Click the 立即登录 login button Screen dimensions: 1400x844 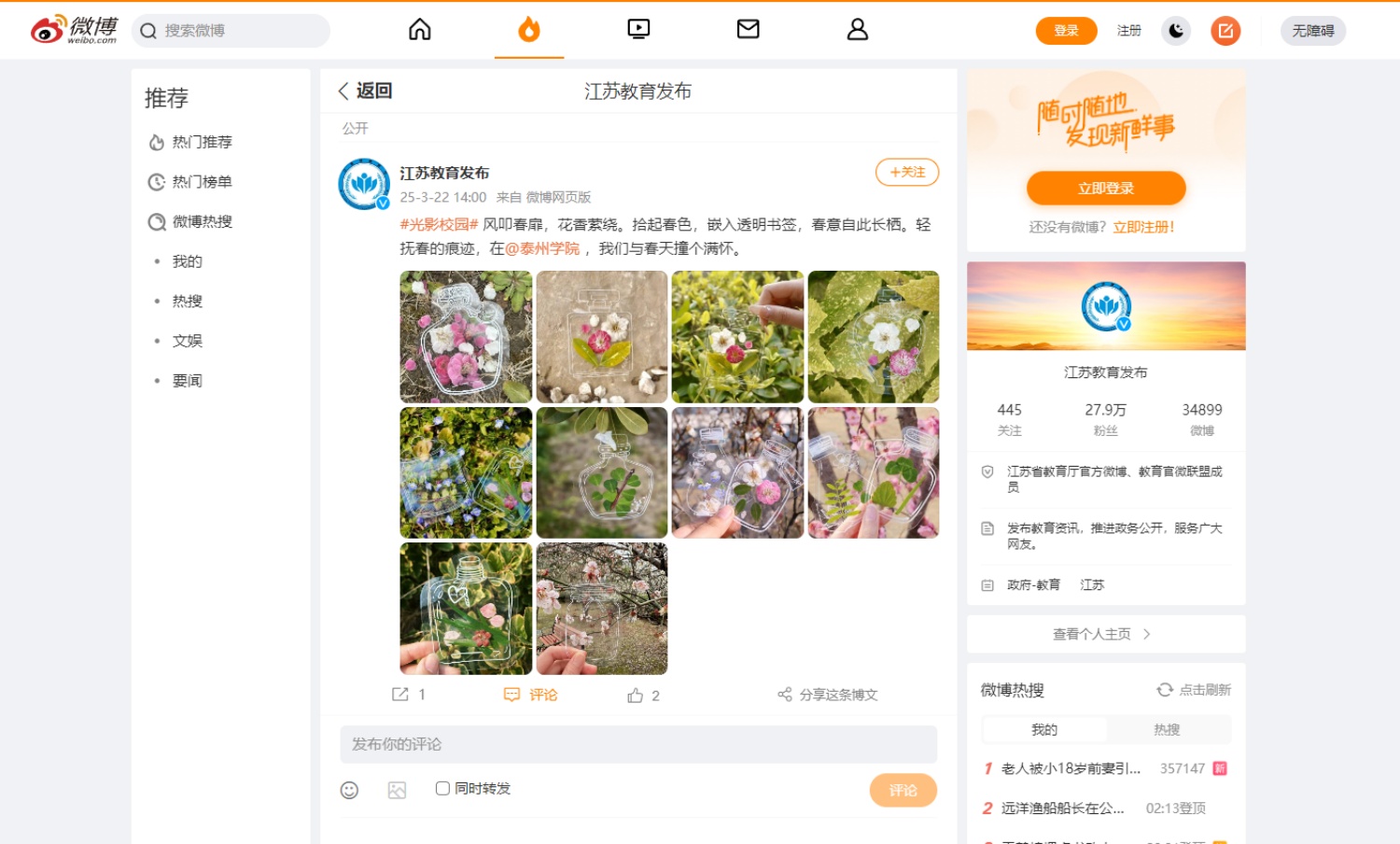pos(1106,189)
